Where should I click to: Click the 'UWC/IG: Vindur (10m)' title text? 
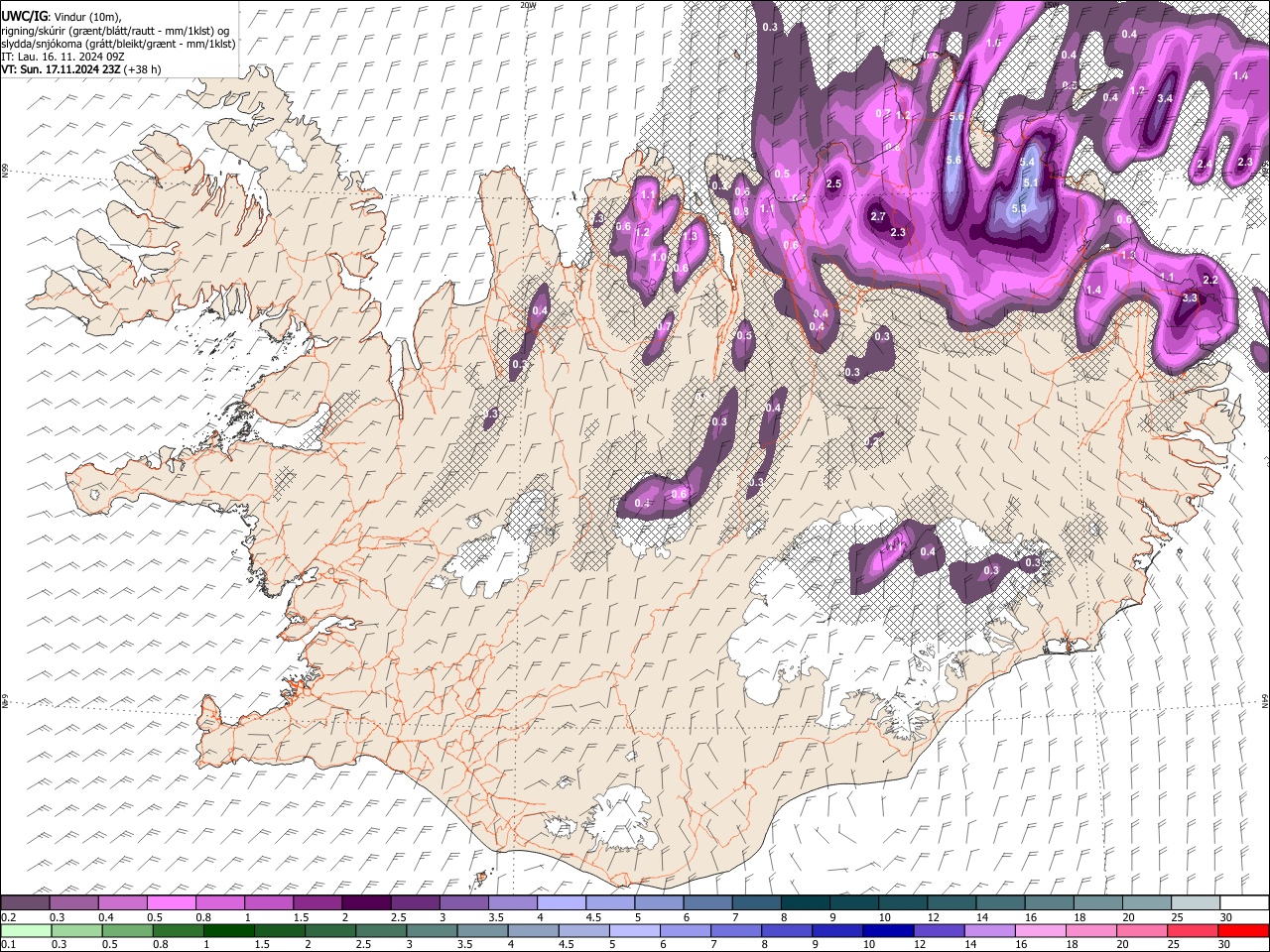[62, 16]
